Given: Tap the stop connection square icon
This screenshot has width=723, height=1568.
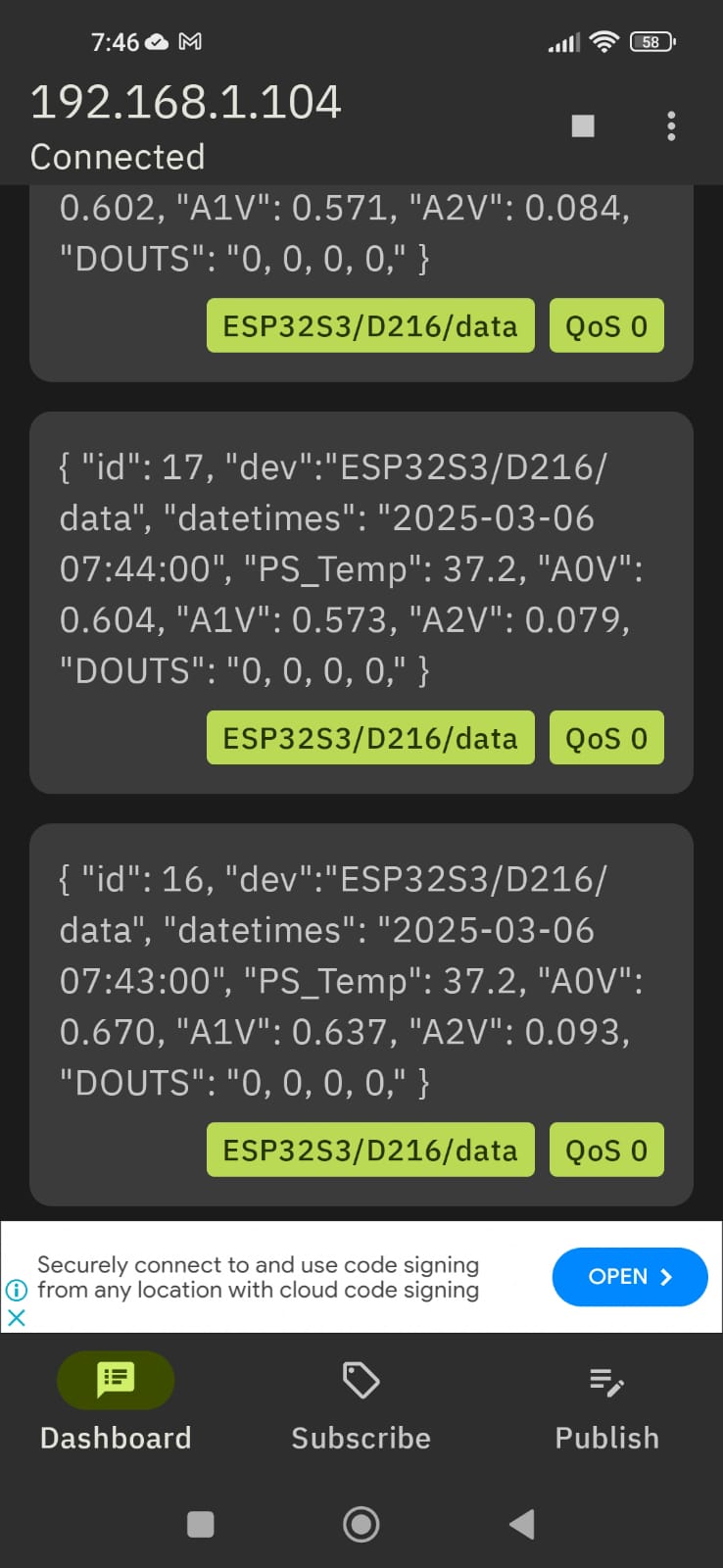Looking at the screenshot, I should click(583, 125).
